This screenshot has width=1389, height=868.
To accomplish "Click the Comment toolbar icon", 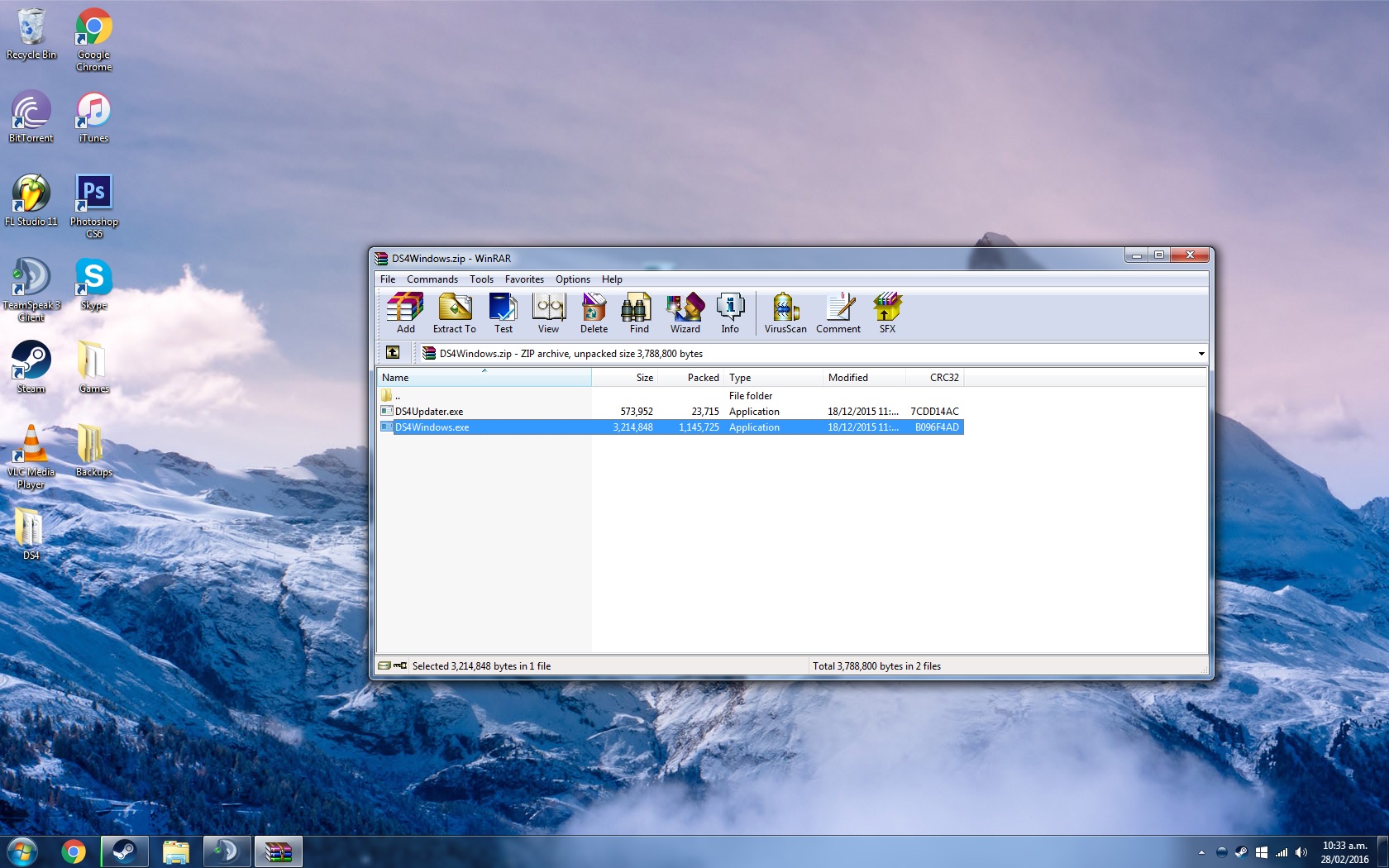I will [x=838, y=312].
